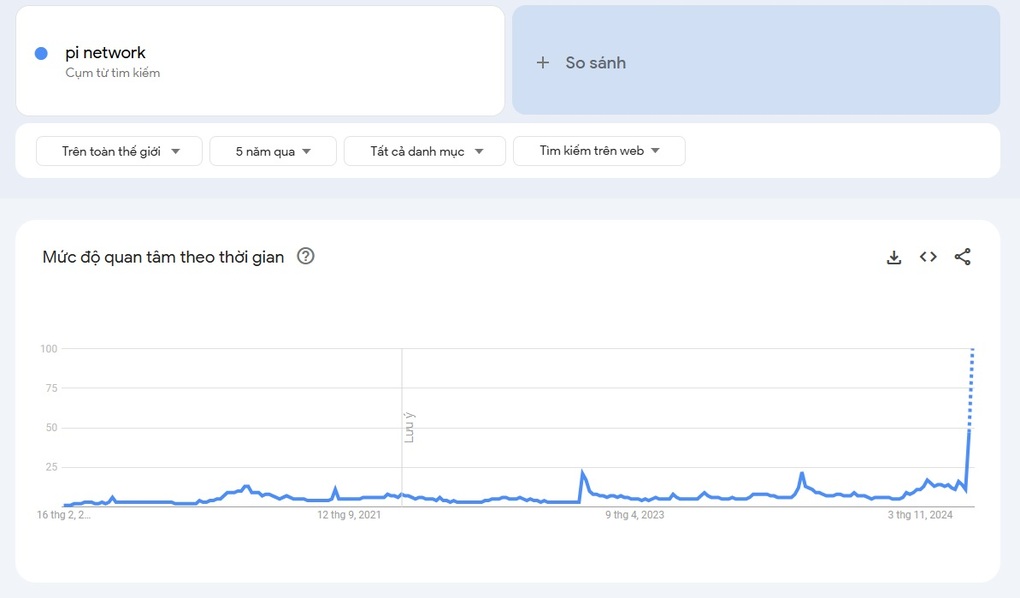Expand Tất cả danh mục category dropdown
The height and width of the screenshot is (598, 1020).
pyautogui.click(x=425, y=151)
